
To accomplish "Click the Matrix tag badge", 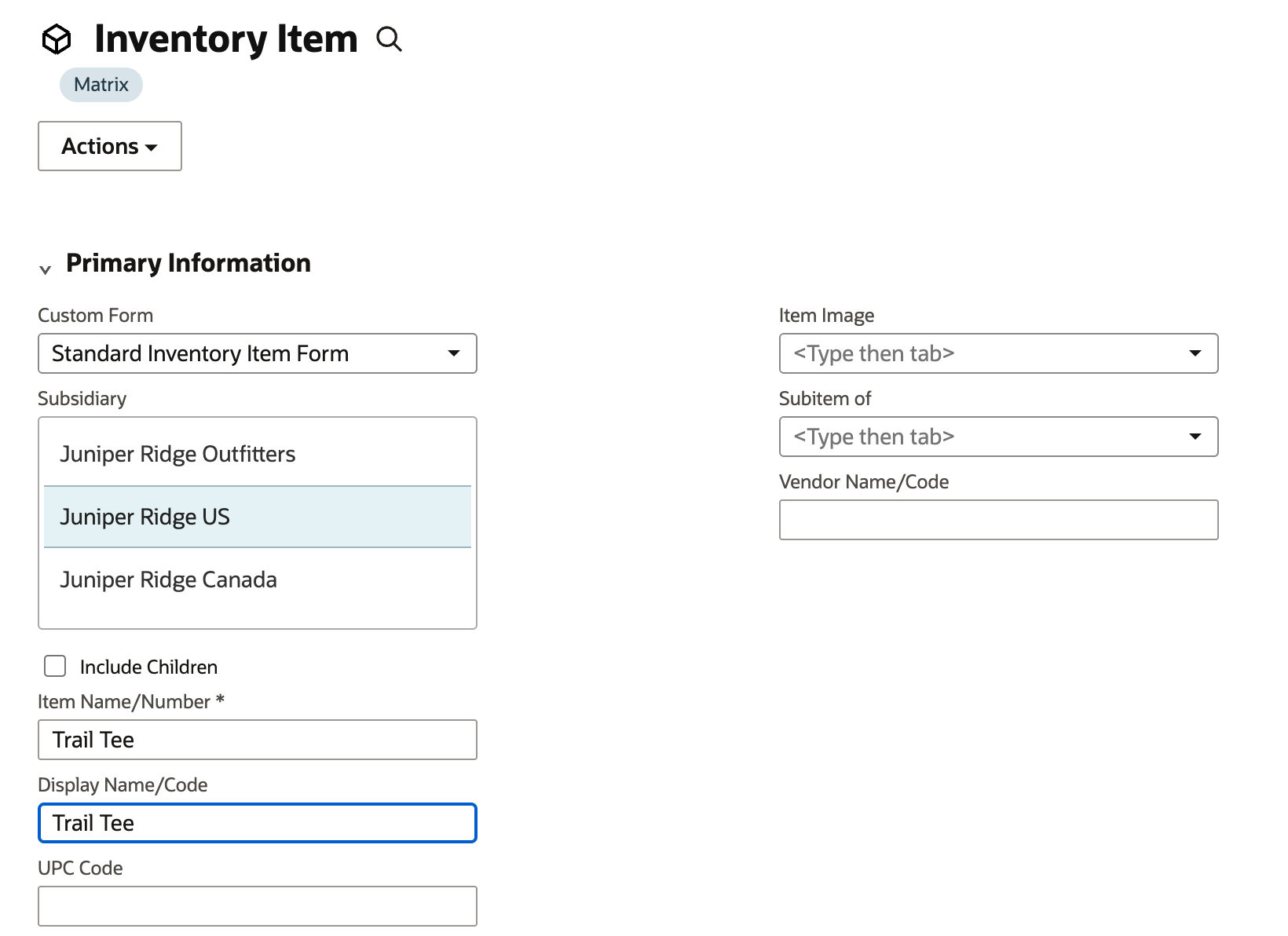I will pos(101,85).
